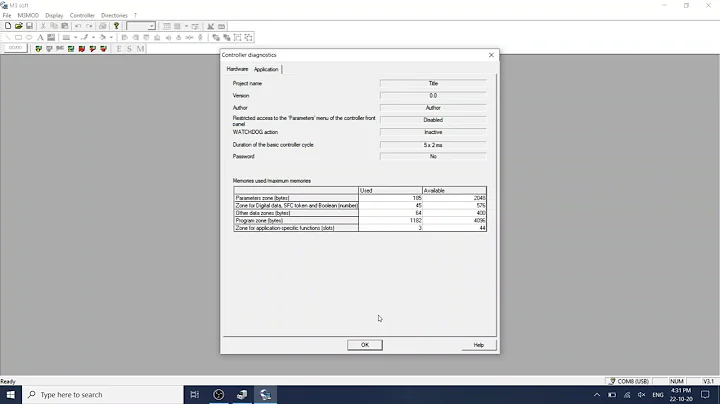Click the 00/00 toolbar button
This screenshot has width=720, height=404.
click(15, 48)
